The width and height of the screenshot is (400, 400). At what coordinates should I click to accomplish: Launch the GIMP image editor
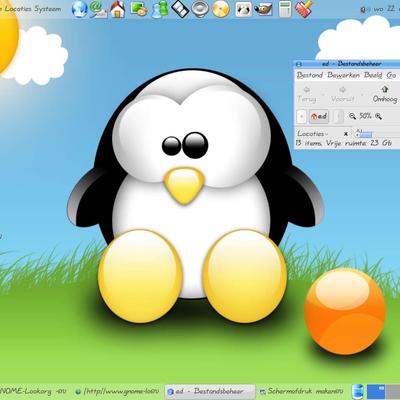[x=264, y=9]
